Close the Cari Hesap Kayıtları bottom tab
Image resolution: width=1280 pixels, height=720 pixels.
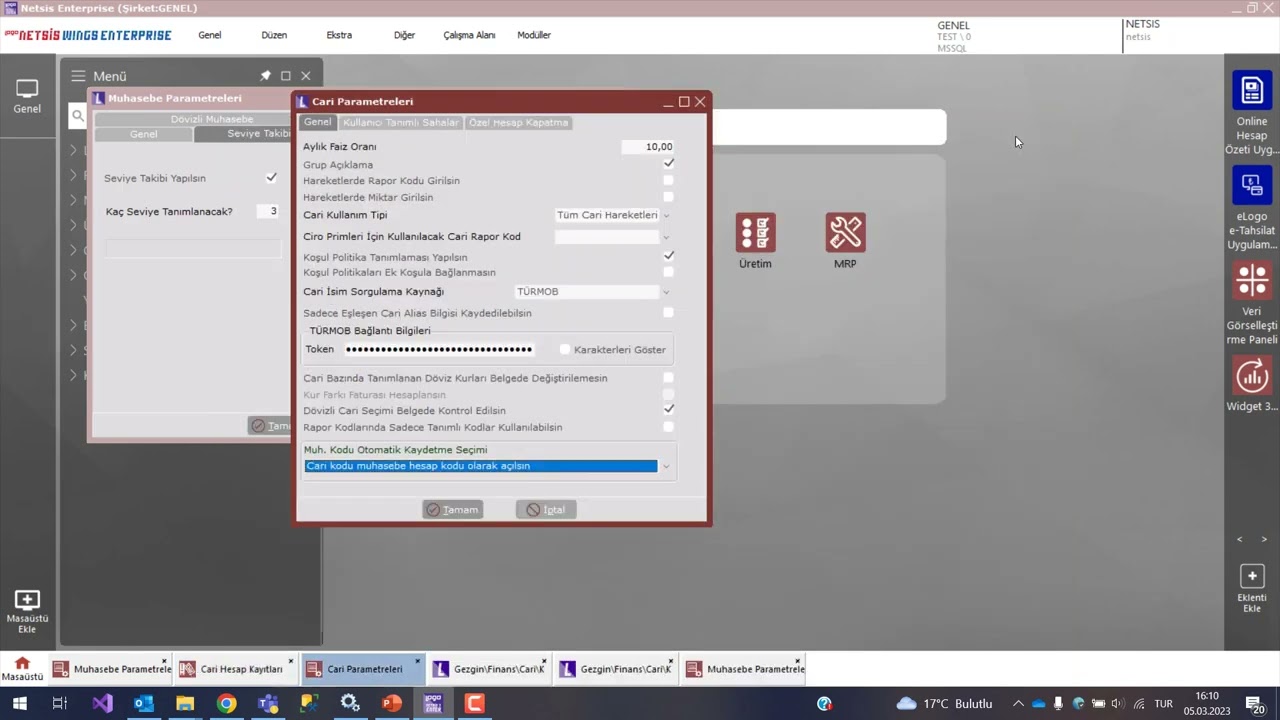pos(291,661)
